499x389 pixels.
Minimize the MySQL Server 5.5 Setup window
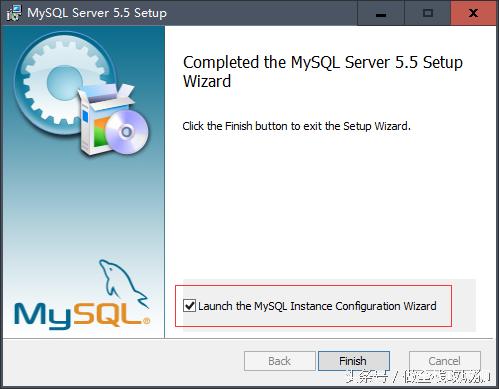381,13
